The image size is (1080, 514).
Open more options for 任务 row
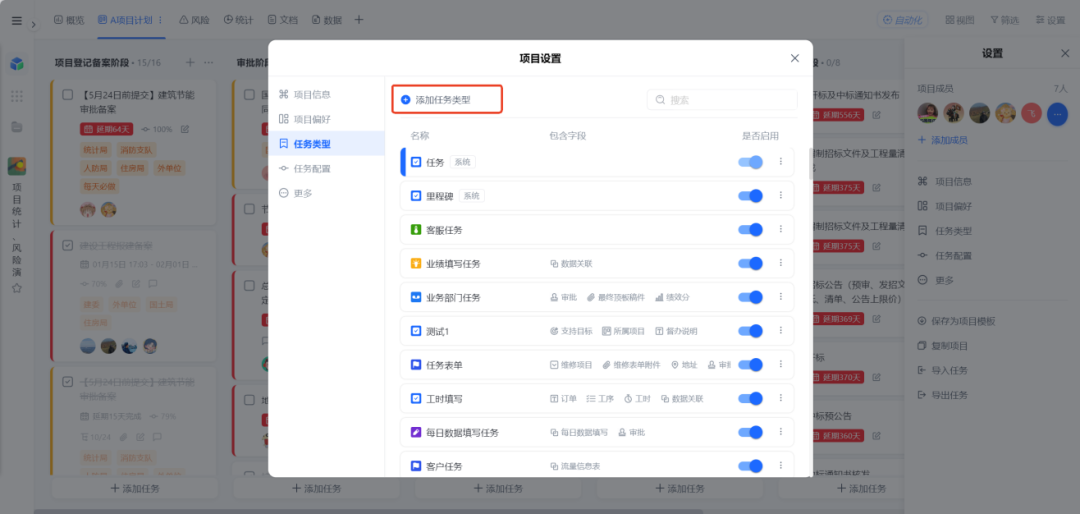780,162
